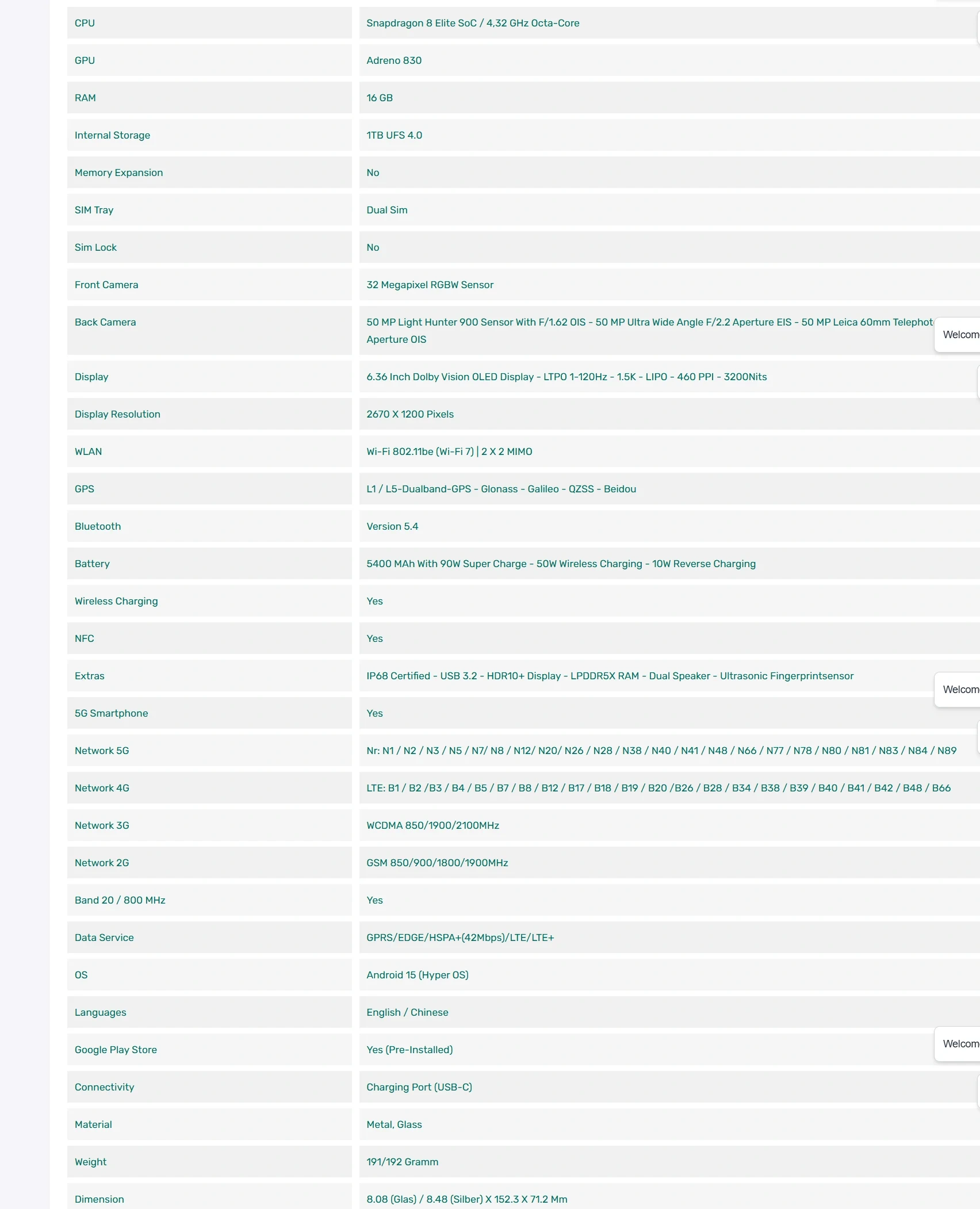The image size is (980, 1209).
Task: Click the Welcome popup beside Extras row
Action: click(959, 690)
